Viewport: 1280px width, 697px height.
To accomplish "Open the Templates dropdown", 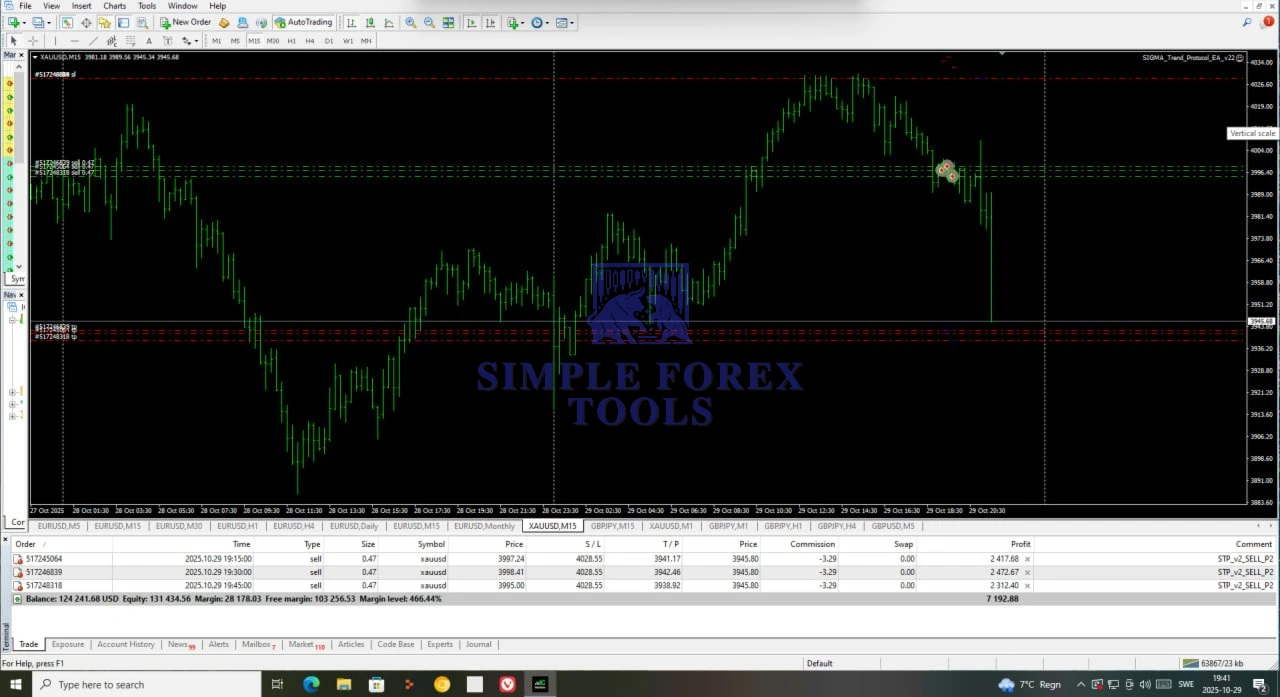I will [565, 22].
